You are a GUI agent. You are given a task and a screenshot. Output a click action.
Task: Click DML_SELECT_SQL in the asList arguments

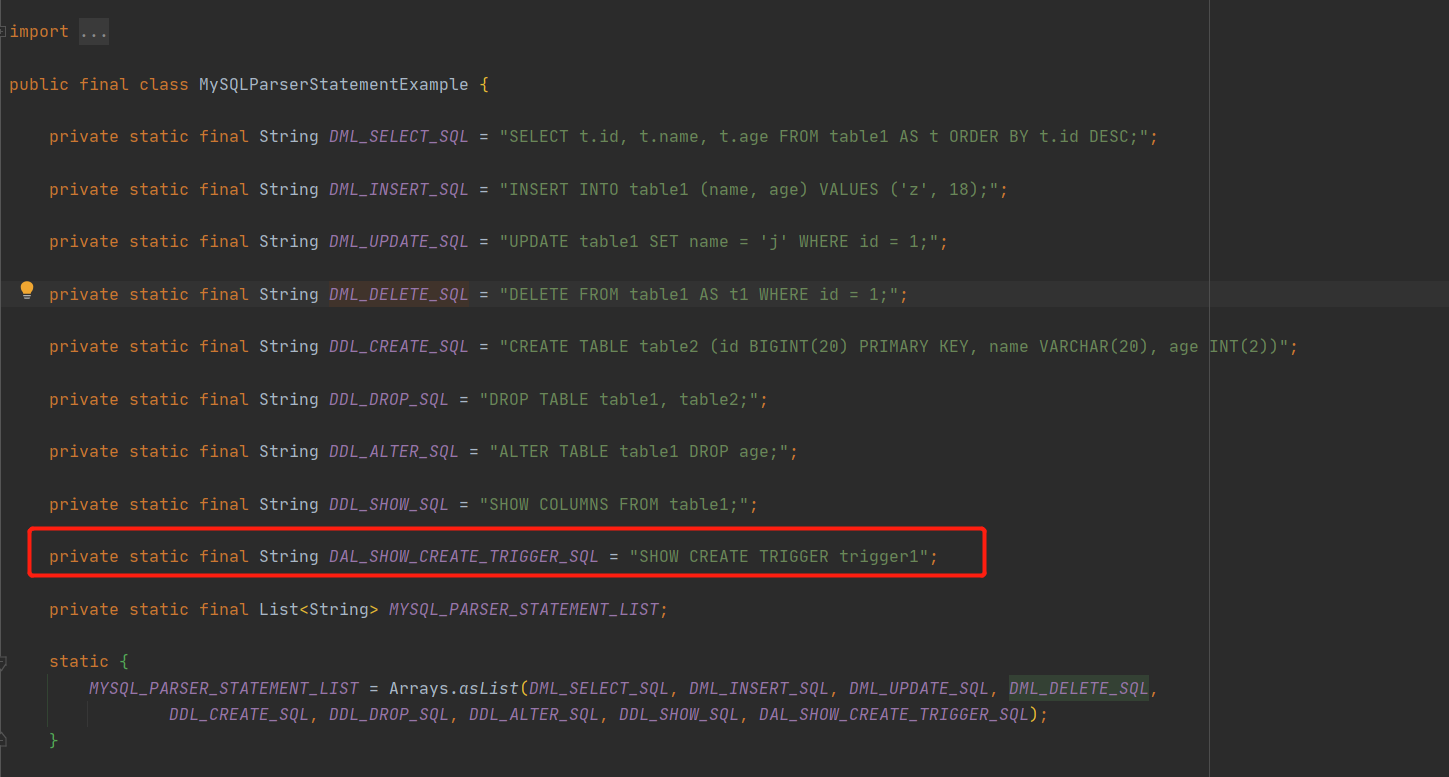click(x=598, y=689)
